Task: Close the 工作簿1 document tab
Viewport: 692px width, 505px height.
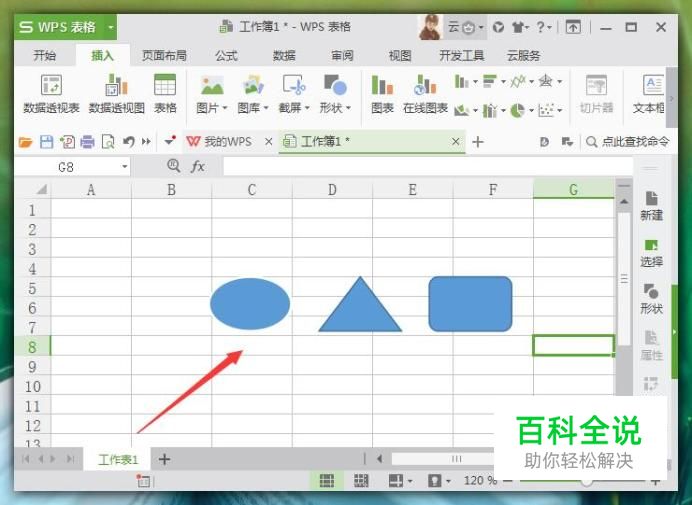Action: (x=455, y=142)
